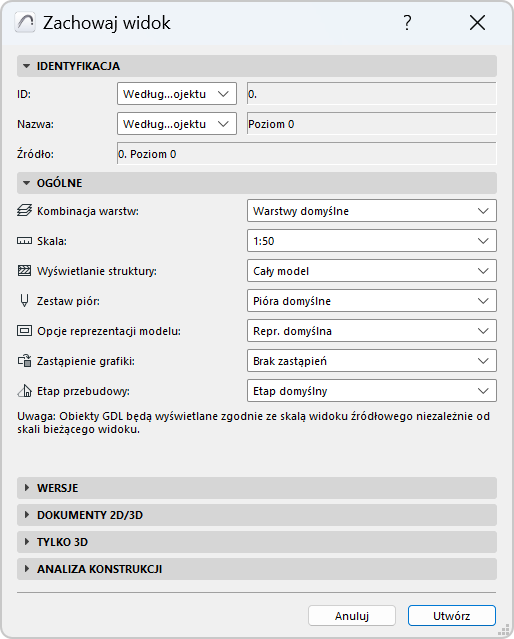The height and width of the screenshot is (639, 514).
Task: Collapse the IDENTYFIKACJA section
Action: pos(257,66)
